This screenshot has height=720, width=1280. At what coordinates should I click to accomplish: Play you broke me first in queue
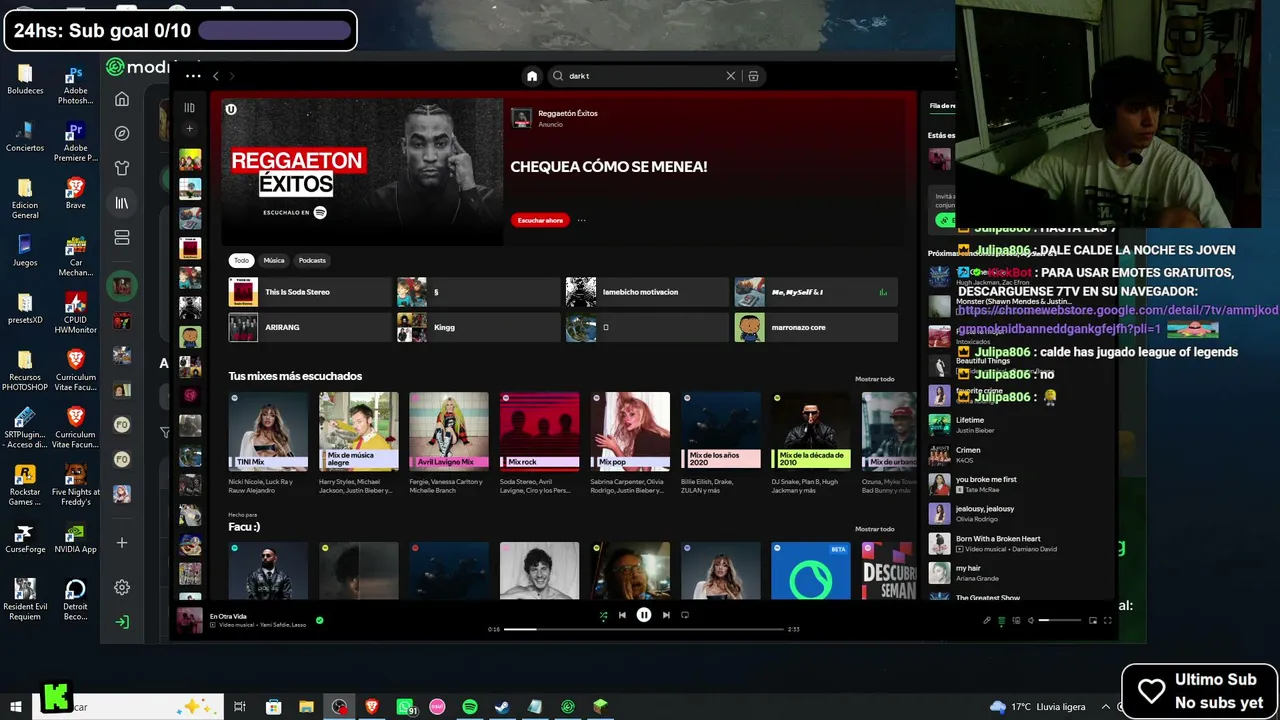pyautogui.click(x=1020, y=484)
